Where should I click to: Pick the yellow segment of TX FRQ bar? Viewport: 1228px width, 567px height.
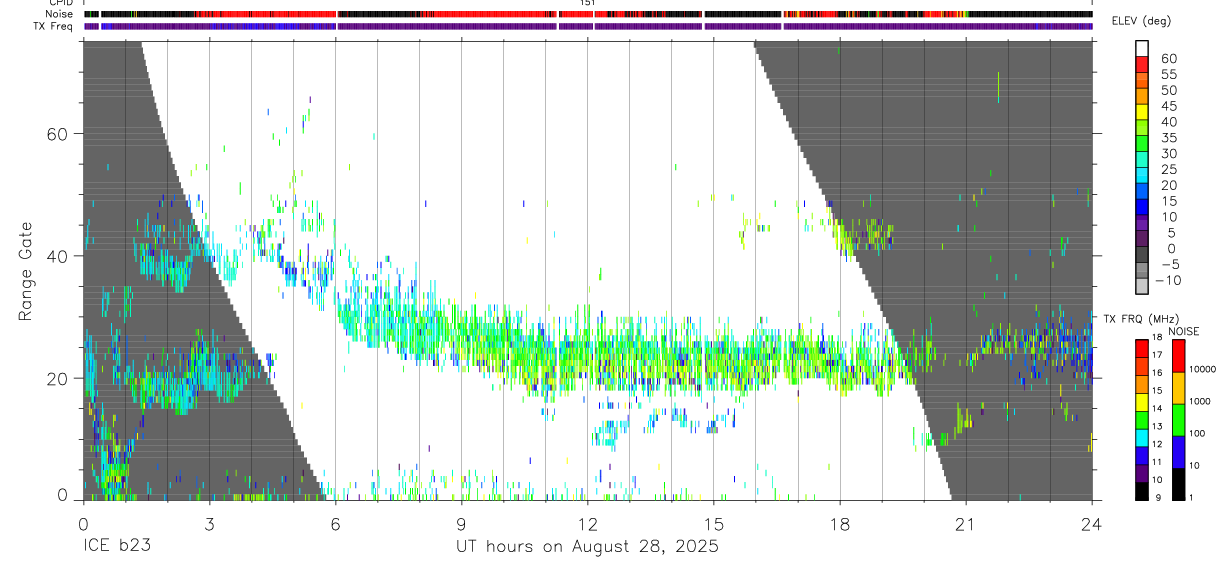coord(1142,402)
